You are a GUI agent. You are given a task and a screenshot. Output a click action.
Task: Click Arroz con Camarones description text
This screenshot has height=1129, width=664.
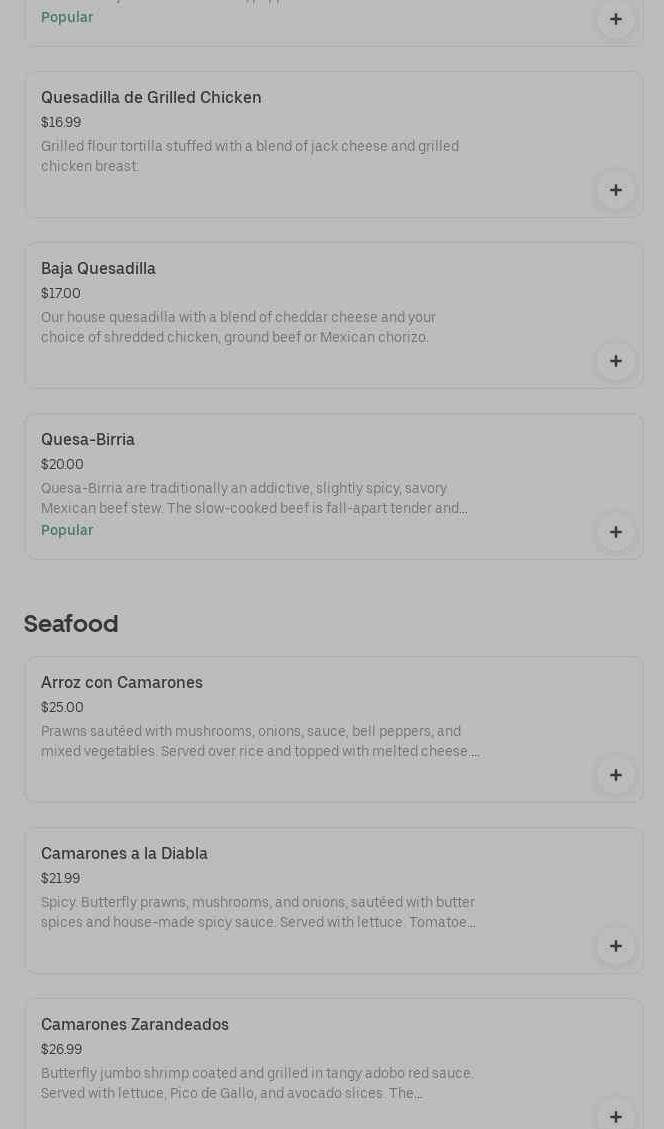pos(260,742)
